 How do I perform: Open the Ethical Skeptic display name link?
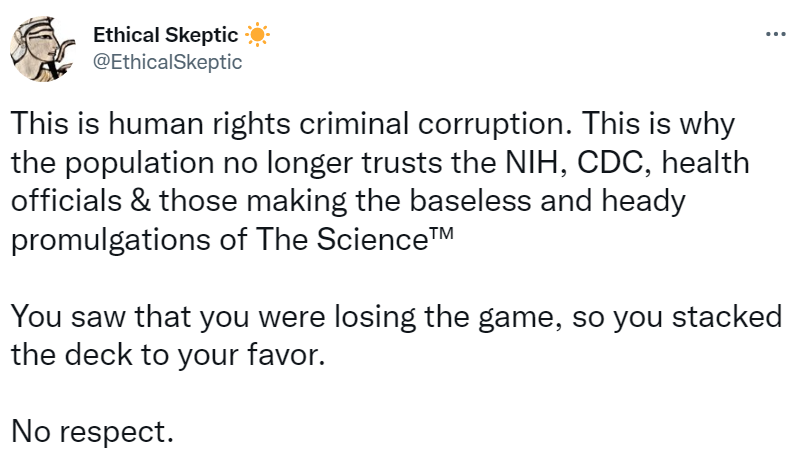click(164, 36)
